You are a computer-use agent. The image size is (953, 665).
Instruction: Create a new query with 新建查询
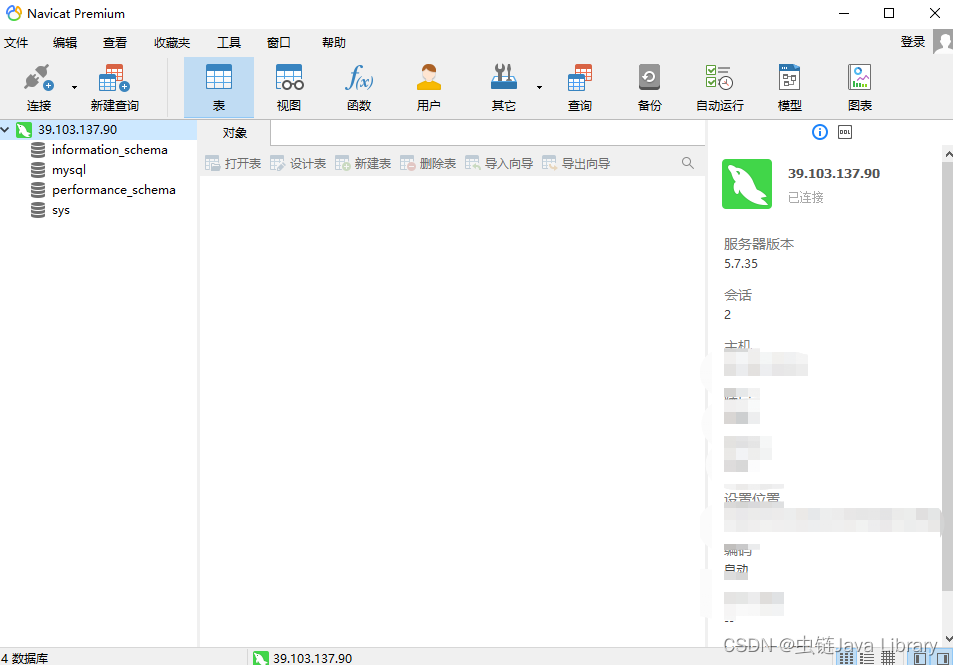point(114,88)
